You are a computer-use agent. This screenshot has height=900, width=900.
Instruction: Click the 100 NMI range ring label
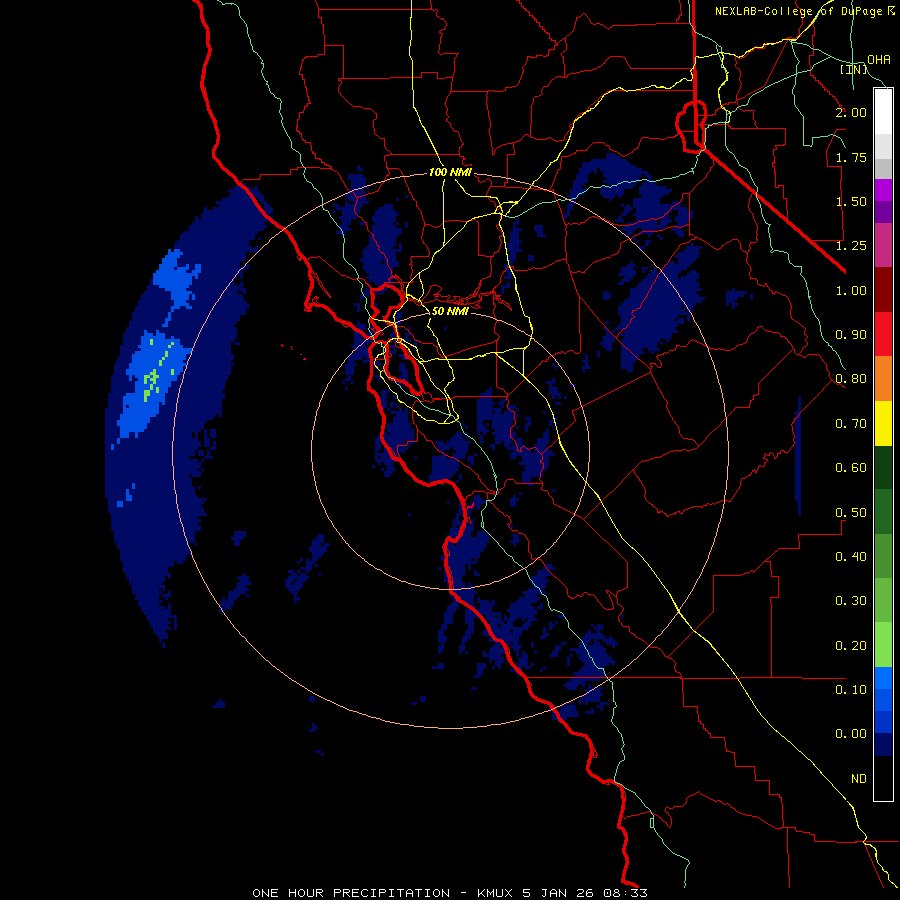(x=450, y=172)
